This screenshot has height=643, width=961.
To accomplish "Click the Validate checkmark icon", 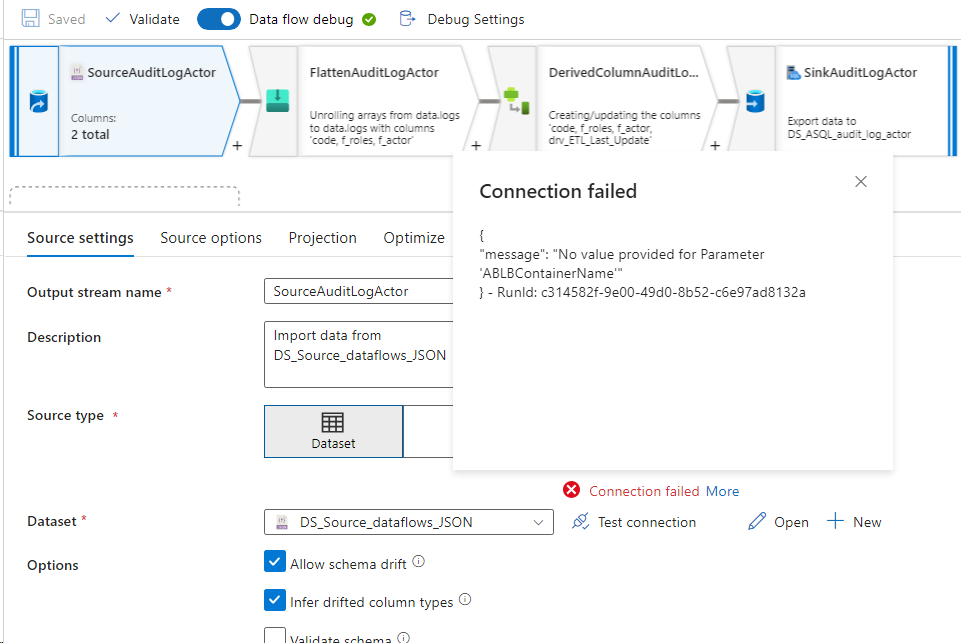I will (113, 18).
